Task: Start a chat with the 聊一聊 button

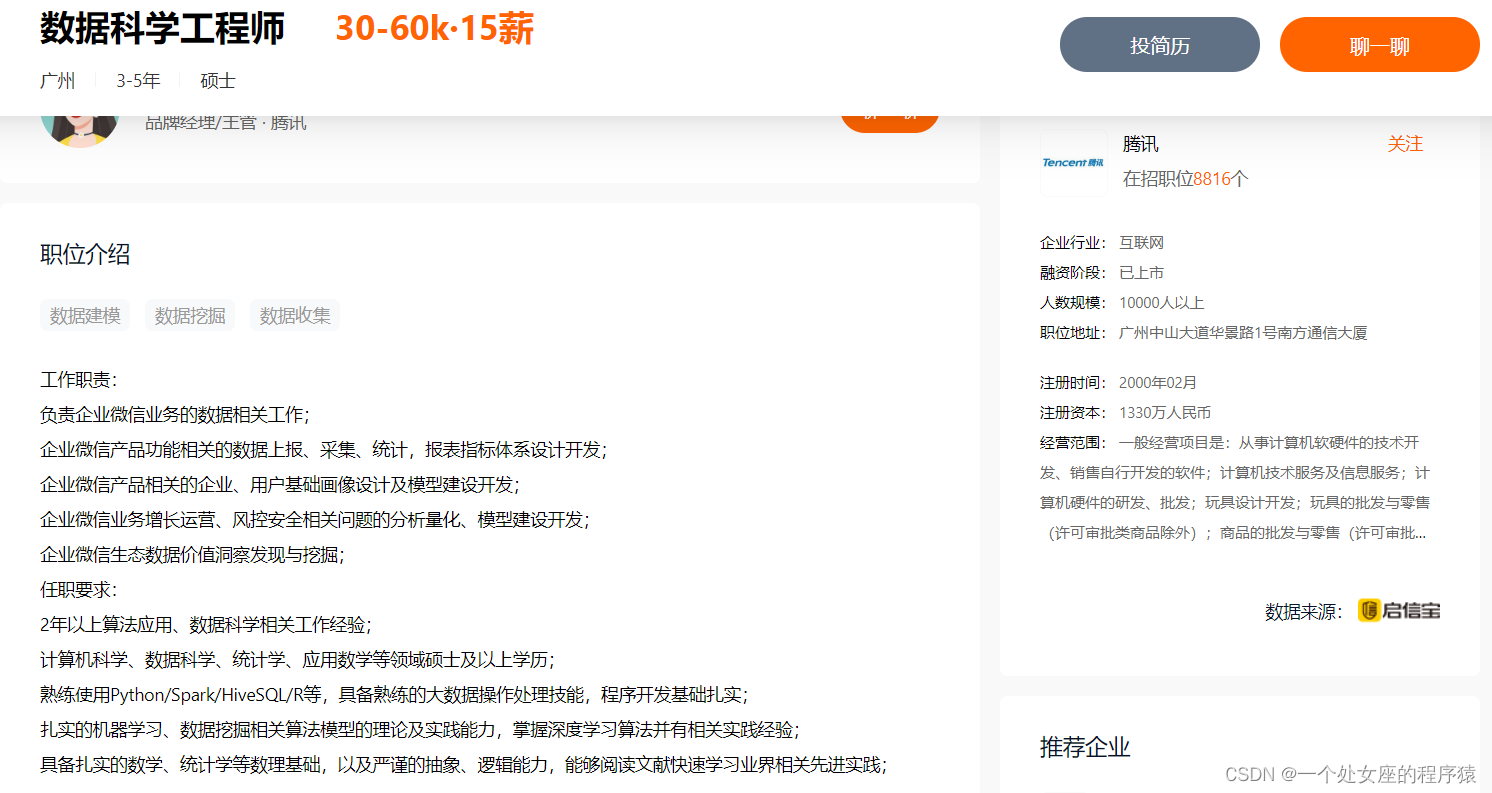Action: pos(1380,45)
